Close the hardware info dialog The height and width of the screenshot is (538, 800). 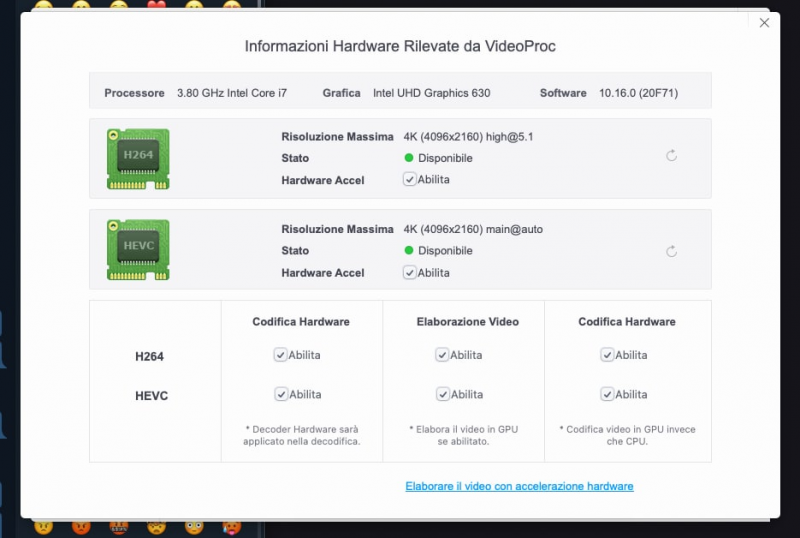point(764,23)
